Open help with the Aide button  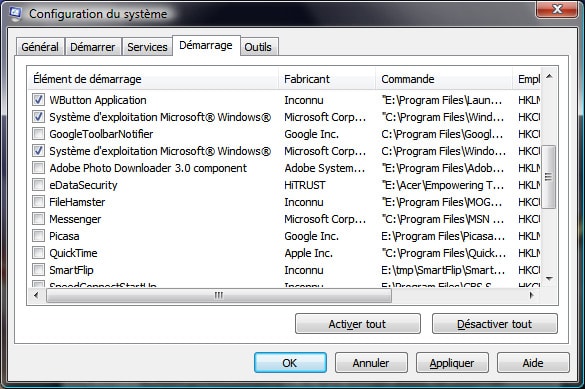(x=533, y=363)
